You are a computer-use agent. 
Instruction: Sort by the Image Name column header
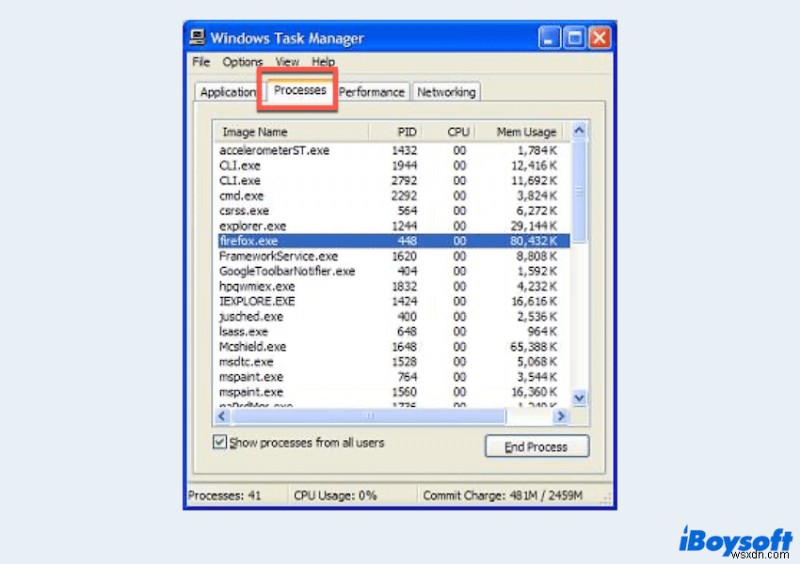(291, 132)
